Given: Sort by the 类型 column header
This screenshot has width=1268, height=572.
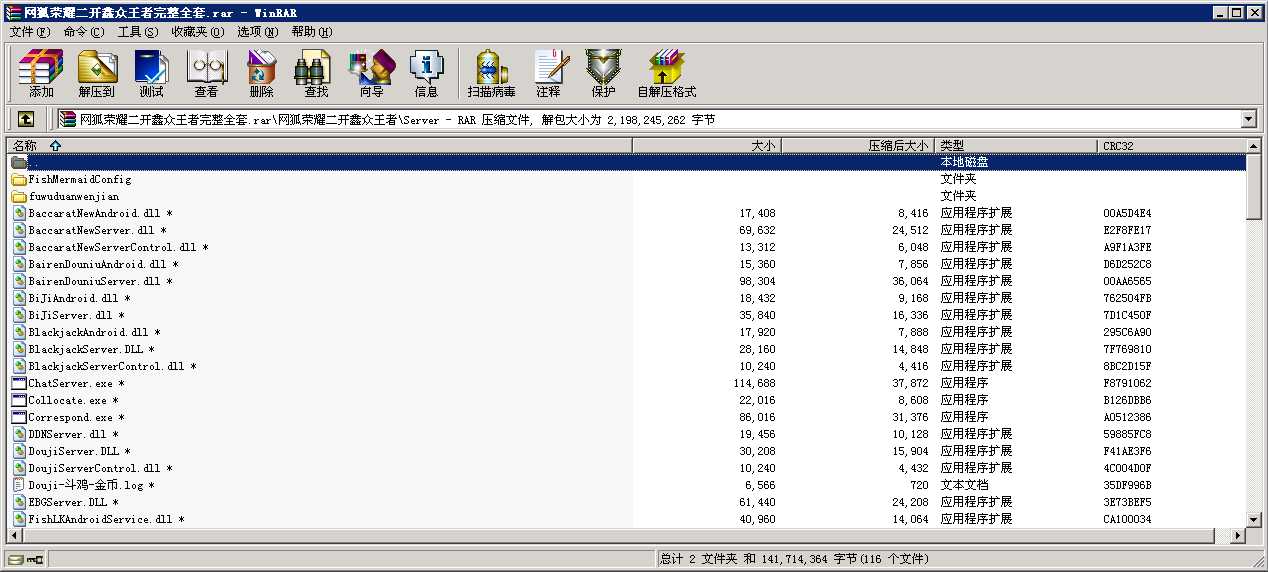Looking at the screenshot, I should click(x=1016, y=146).
